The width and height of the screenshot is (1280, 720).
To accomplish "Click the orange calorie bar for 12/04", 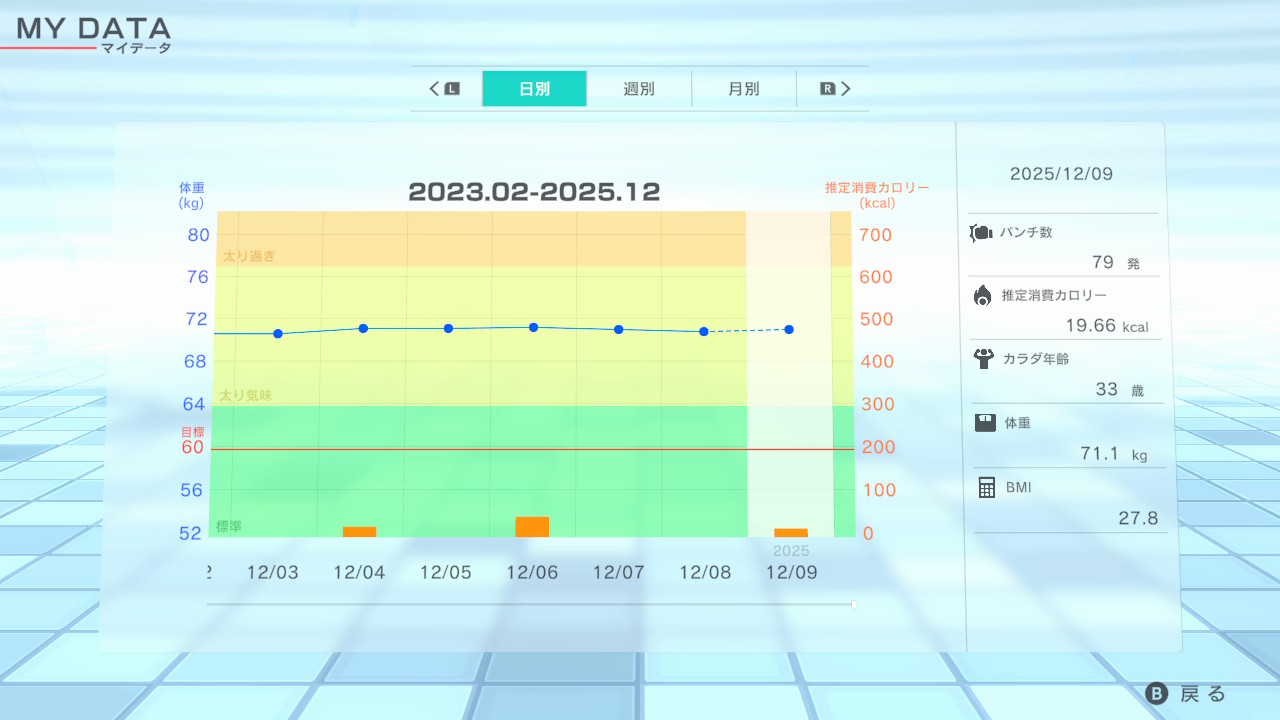I will pos(359,531).
